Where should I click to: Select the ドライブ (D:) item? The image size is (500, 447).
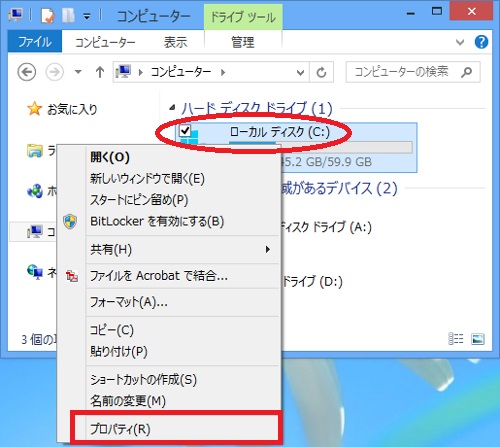[x=313, y=282]
